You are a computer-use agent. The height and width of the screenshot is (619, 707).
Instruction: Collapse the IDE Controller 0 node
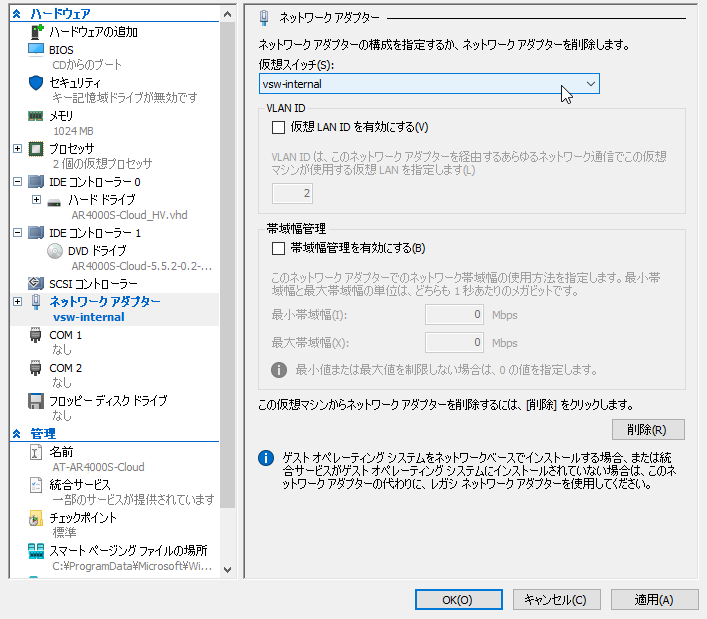tap(17, 182)
